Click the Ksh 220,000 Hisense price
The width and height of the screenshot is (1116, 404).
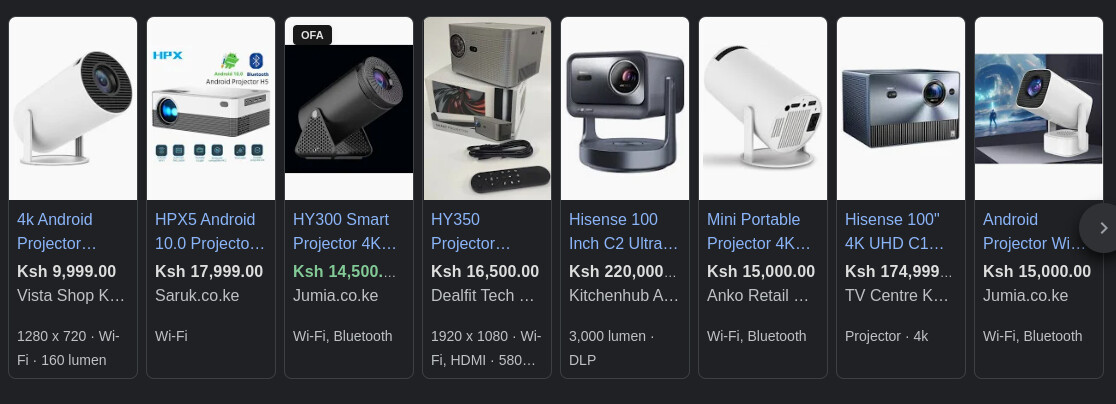(622, 272)
